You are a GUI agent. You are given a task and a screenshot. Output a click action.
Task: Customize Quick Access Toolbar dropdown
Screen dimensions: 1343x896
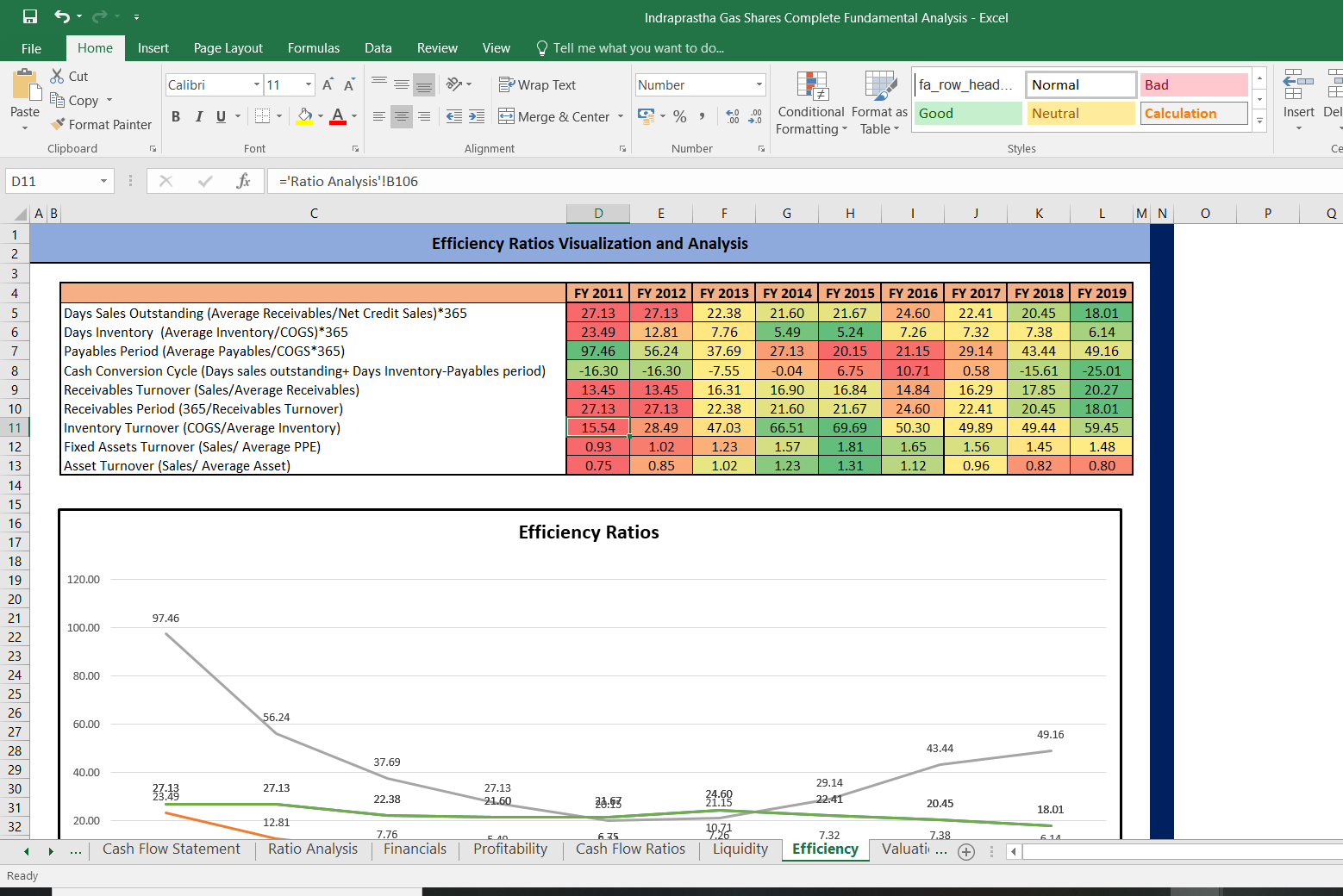tap(136, 17)
